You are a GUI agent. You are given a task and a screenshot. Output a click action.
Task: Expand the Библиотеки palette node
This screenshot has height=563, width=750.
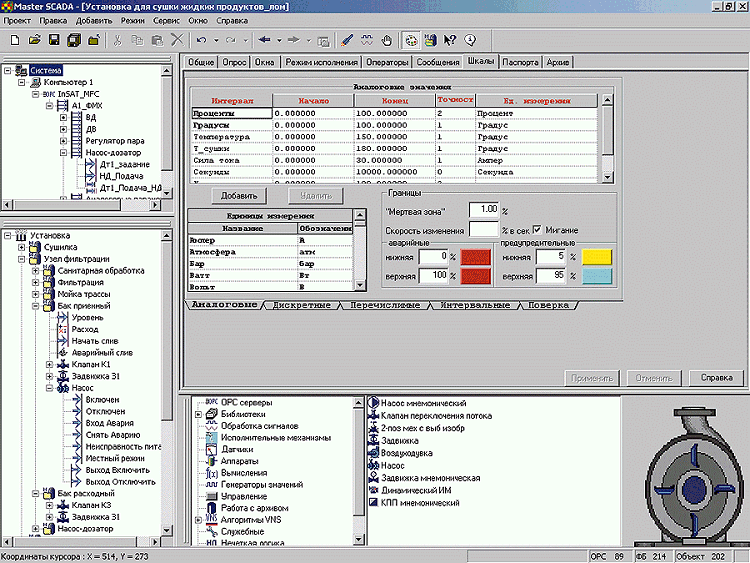(x=199, y=414)
